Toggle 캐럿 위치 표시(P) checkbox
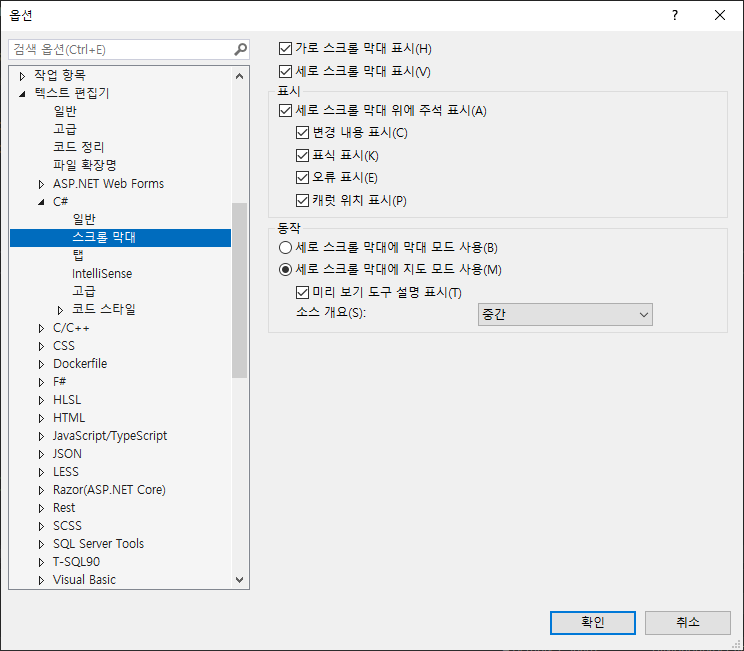 (x=302, y=200)
